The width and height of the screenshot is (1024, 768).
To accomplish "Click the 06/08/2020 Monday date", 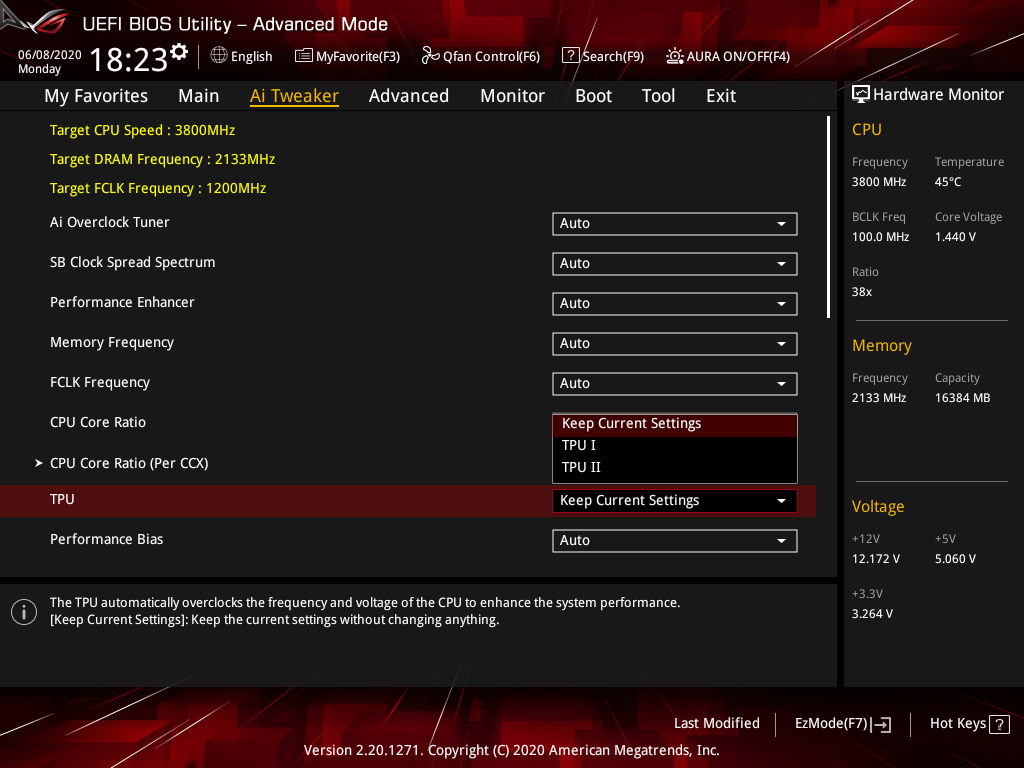I will [x=50, y=62].
